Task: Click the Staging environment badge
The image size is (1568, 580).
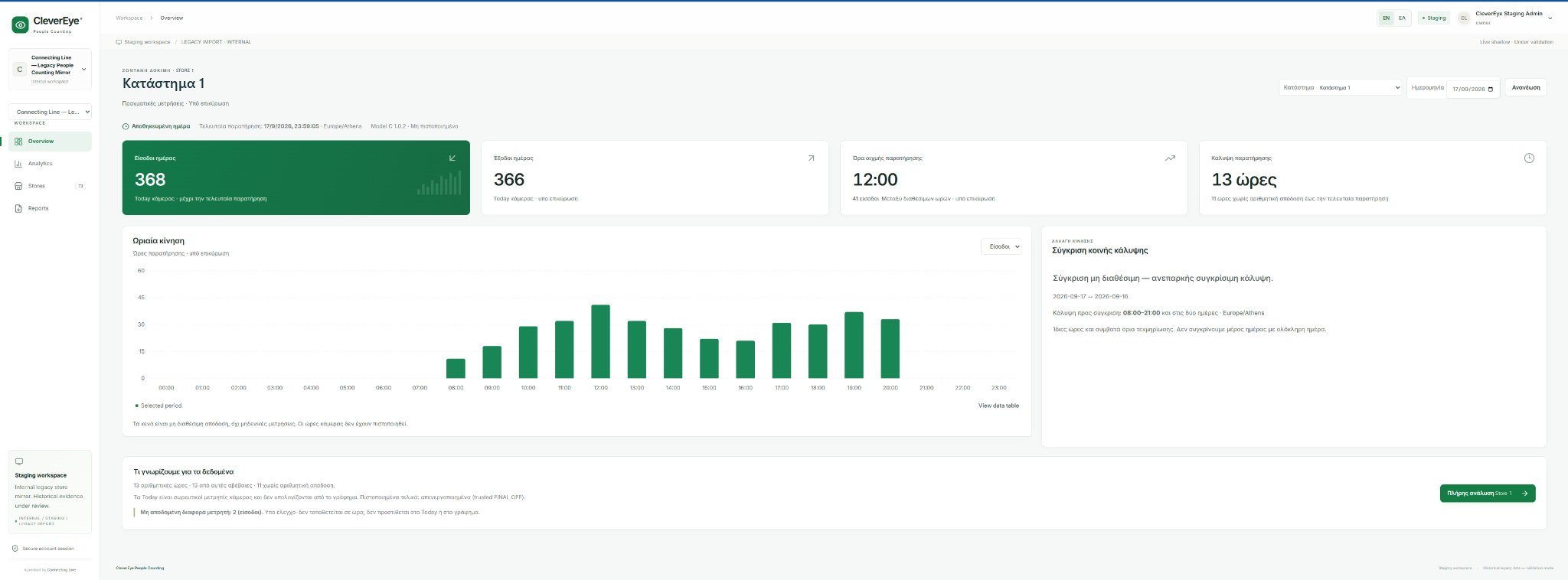Action: [1434, 18]
